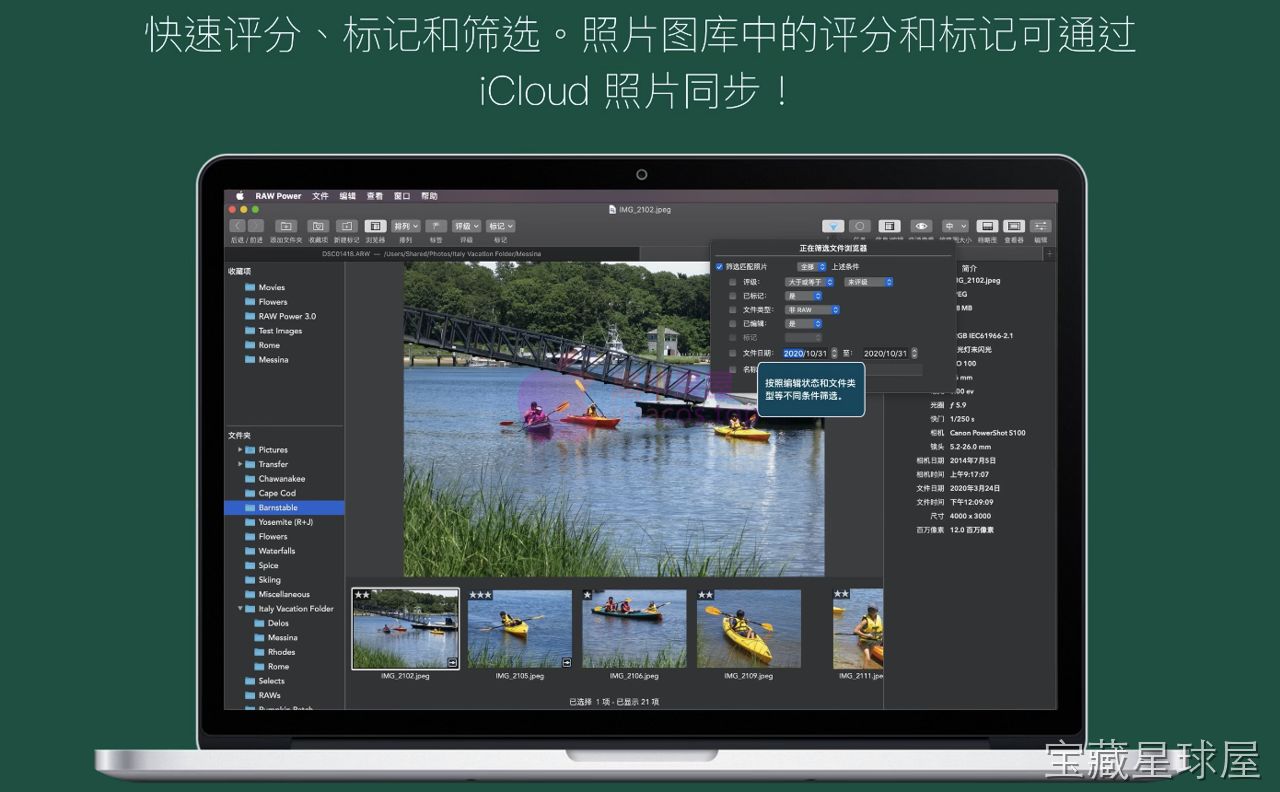Viewport: 1280px width, 792px height.
Task: Open the 编辑 (Edit) menu
Action: click(x=348, y=196)
